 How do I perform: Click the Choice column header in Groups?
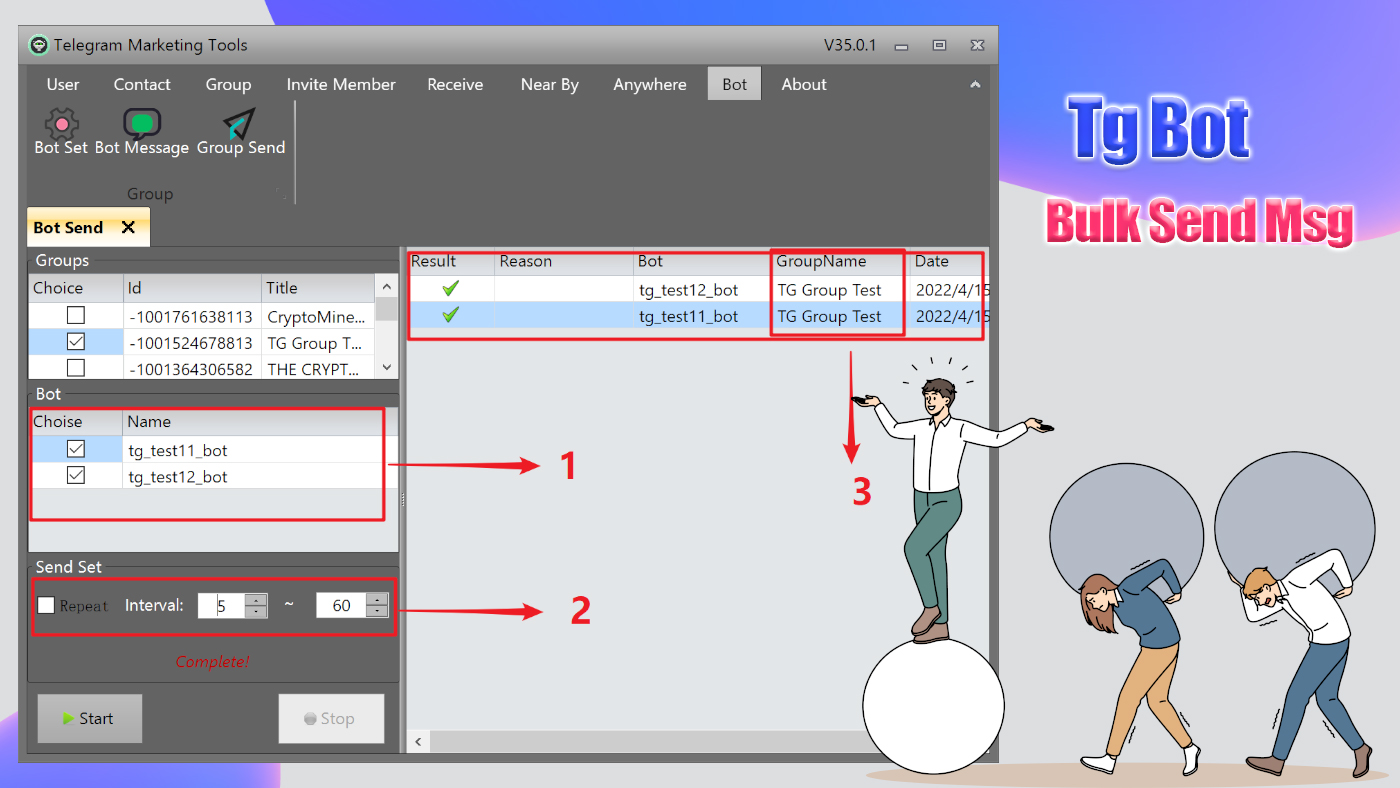76,288
